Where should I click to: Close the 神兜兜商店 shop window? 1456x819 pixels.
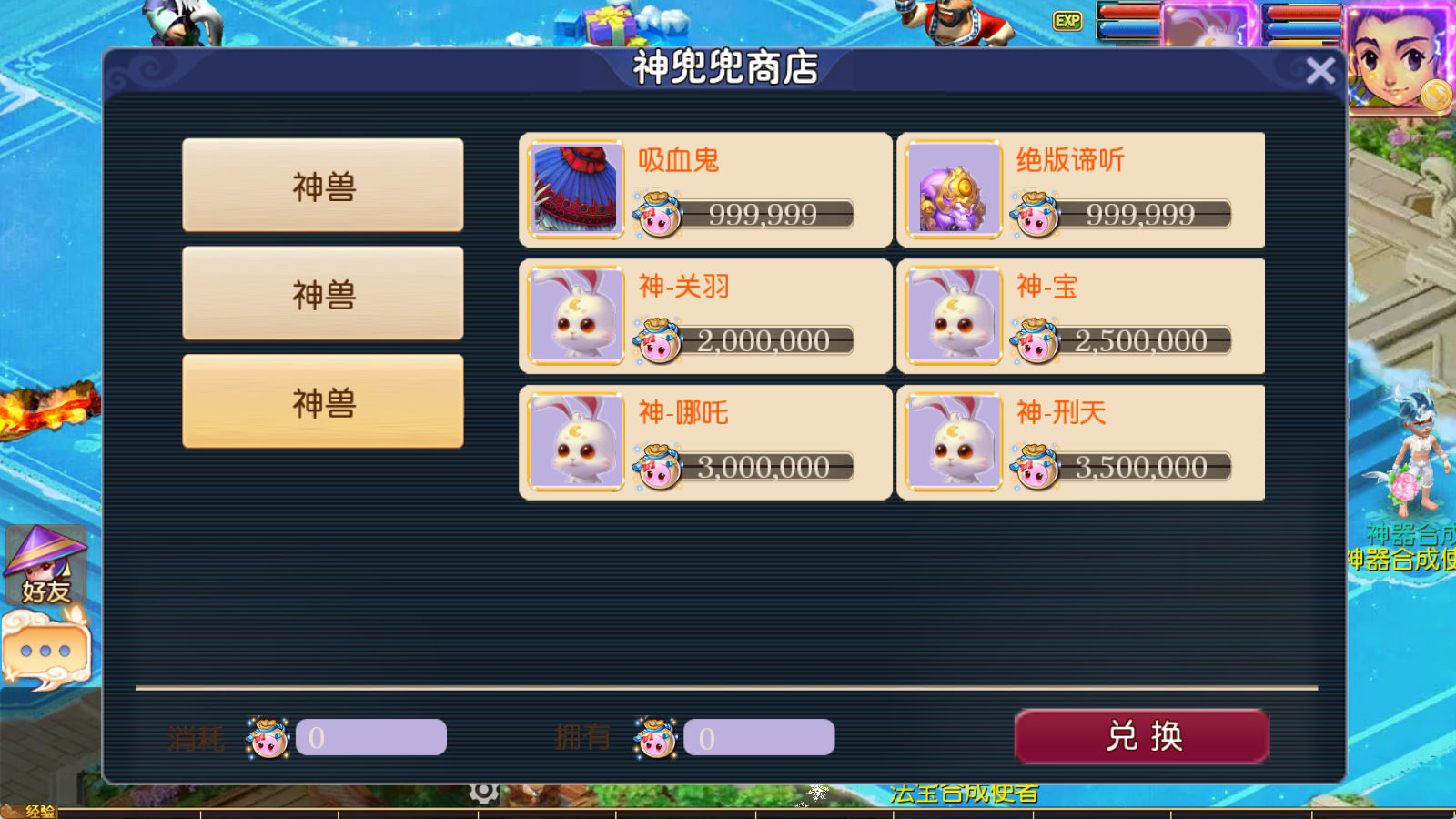tap(1320, 70)
